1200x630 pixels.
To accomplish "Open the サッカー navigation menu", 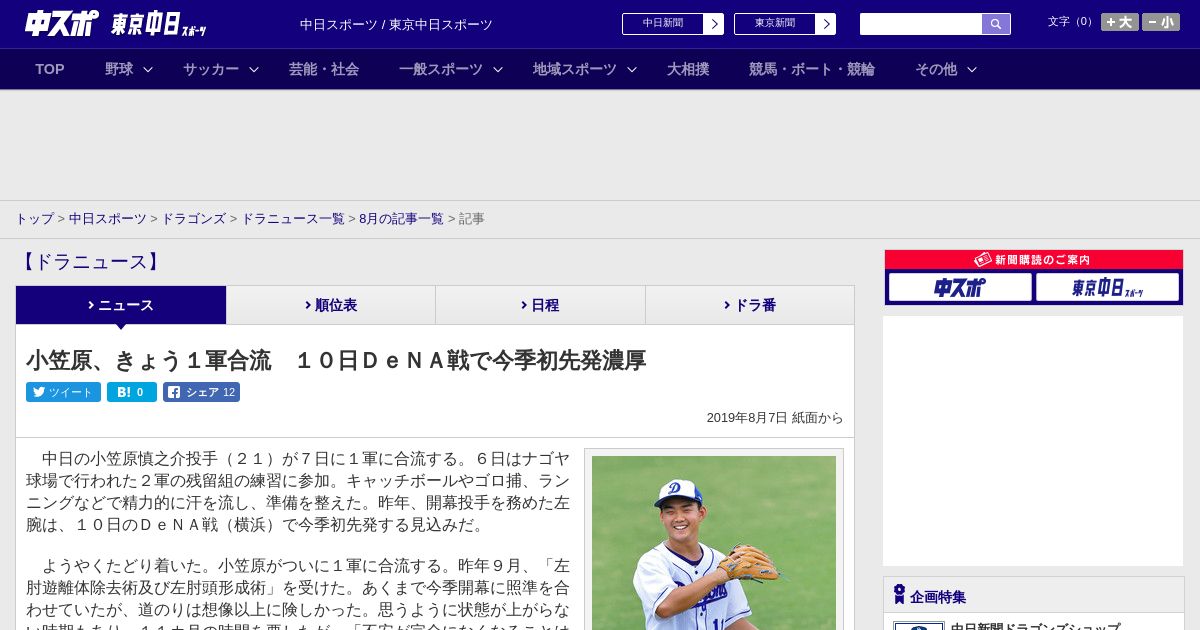I will pyautogui.click(x=211, y=69).
